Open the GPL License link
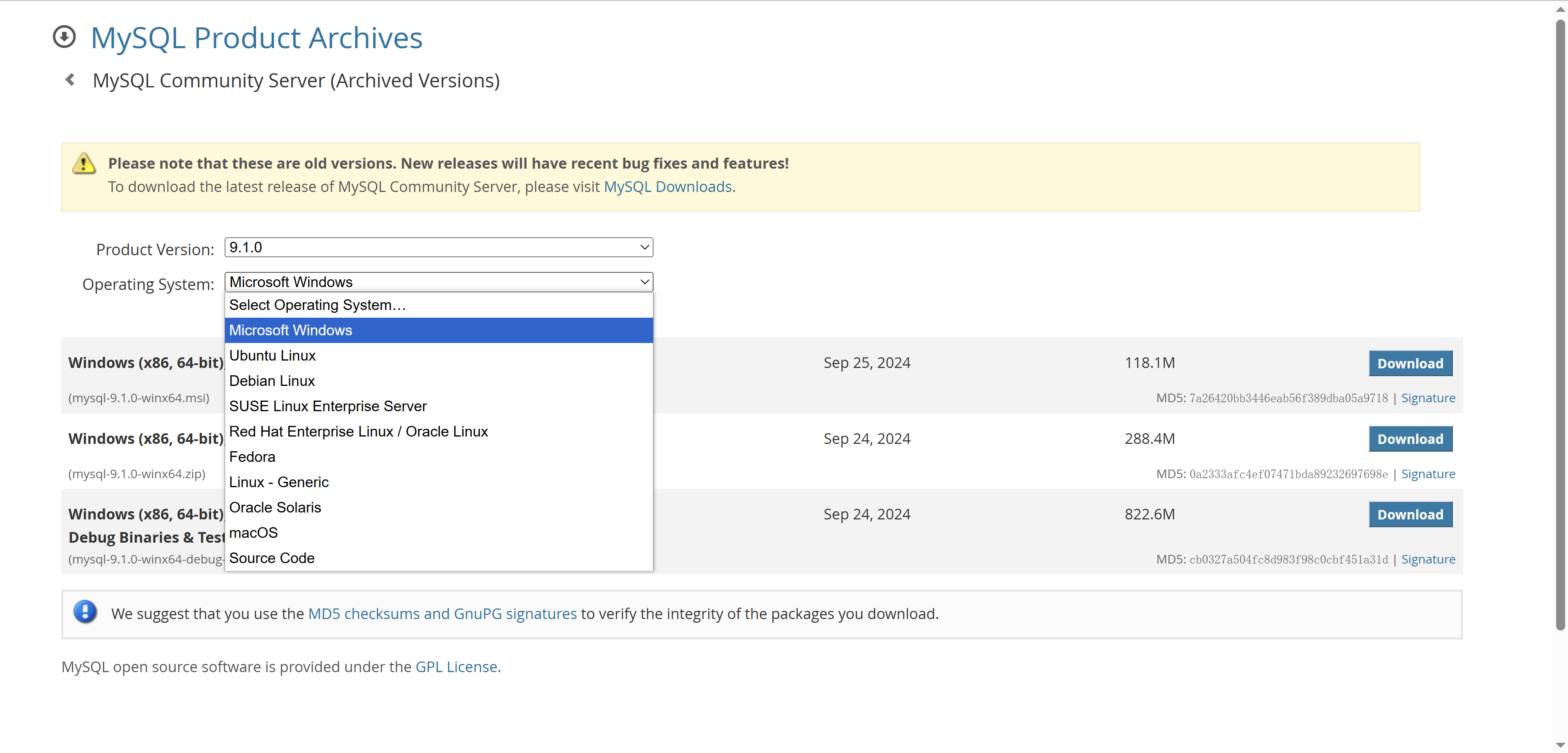1568x753 pixels. point(456,666)
